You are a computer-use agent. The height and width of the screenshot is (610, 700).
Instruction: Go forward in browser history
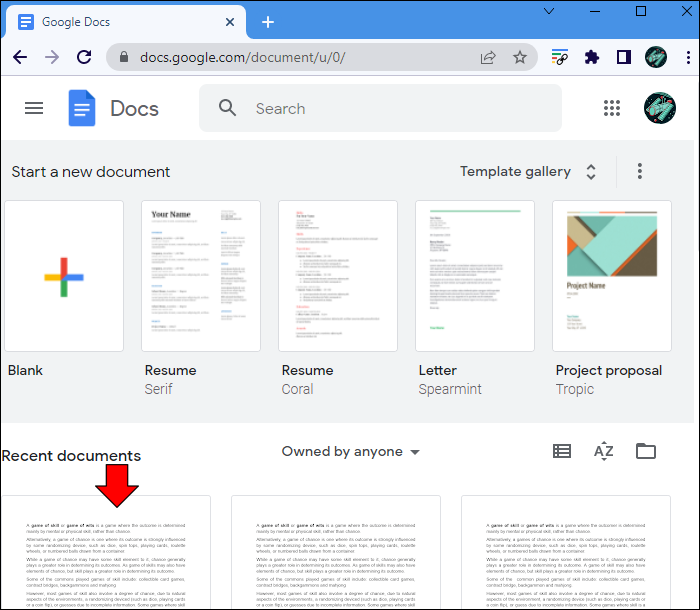[52, 57]
